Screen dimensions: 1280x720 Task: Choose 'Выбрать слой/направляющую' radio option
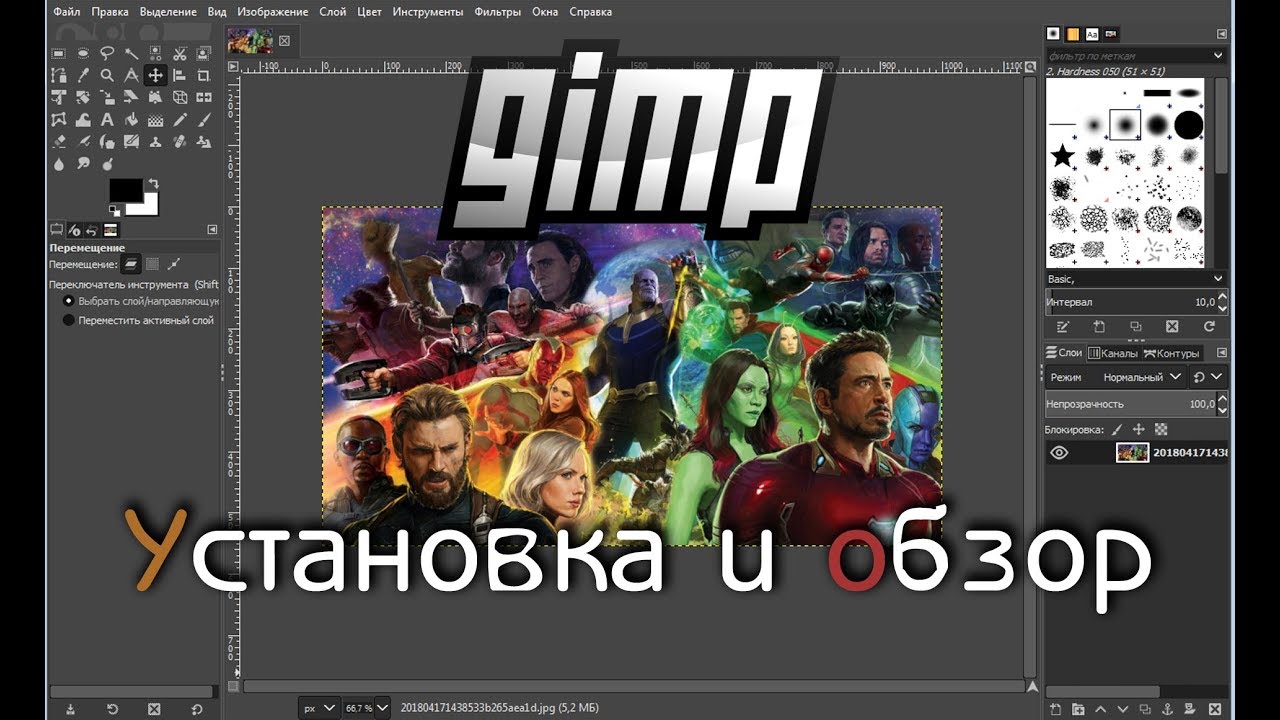pos(140,300)
